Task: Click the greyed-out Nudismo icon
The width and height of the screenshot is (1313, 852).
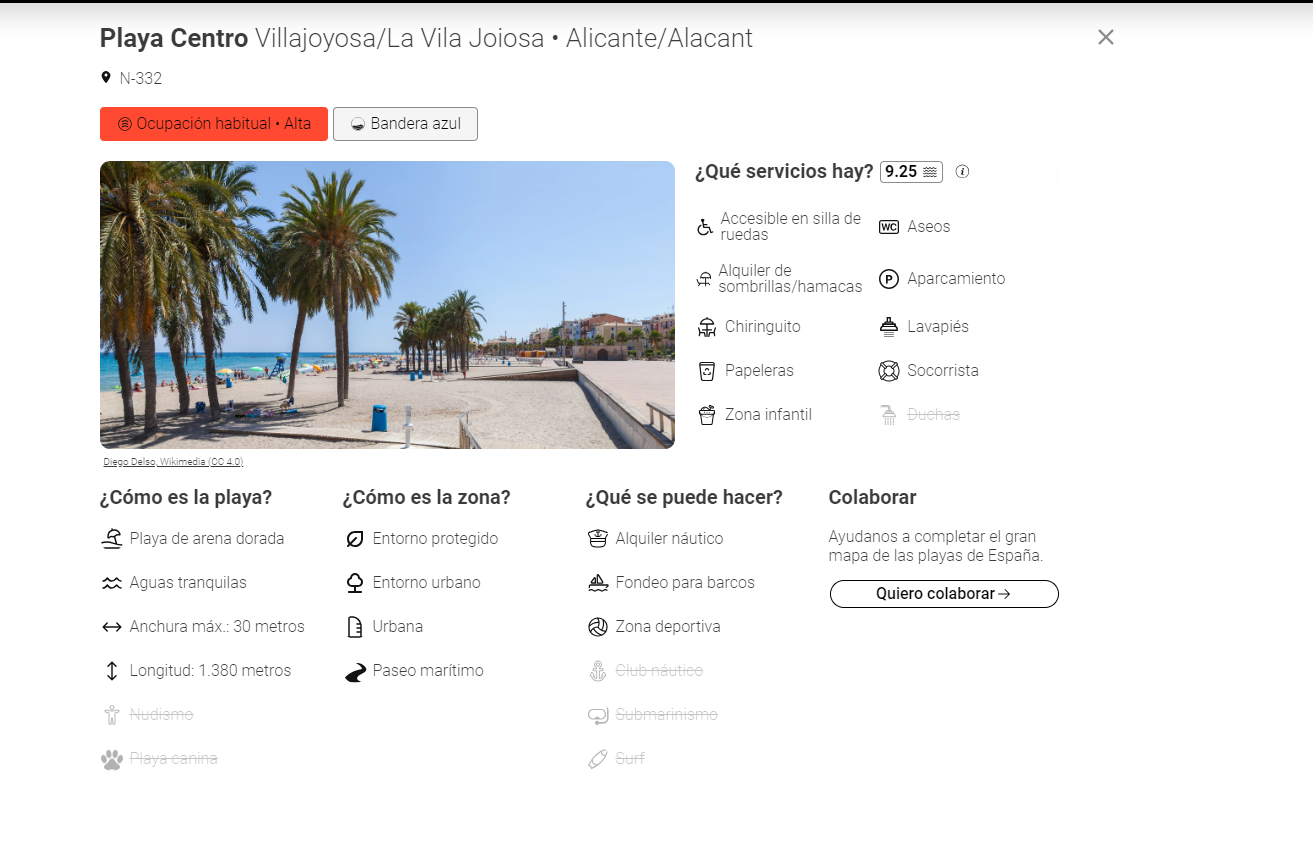Action: (111, 715)
